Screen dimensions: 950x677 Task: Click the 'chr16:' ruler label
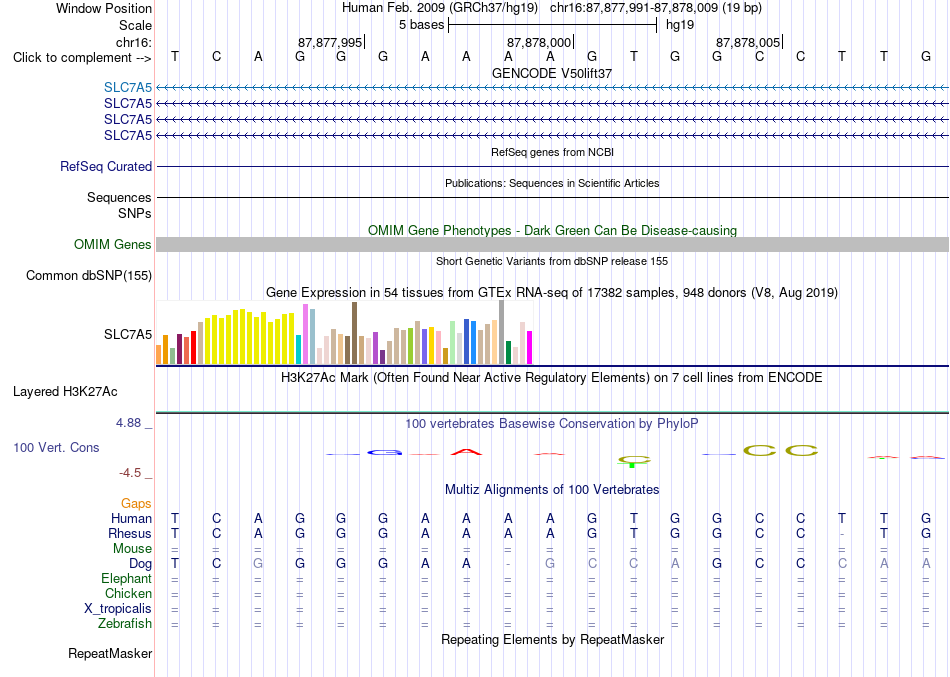pos(134,42)
